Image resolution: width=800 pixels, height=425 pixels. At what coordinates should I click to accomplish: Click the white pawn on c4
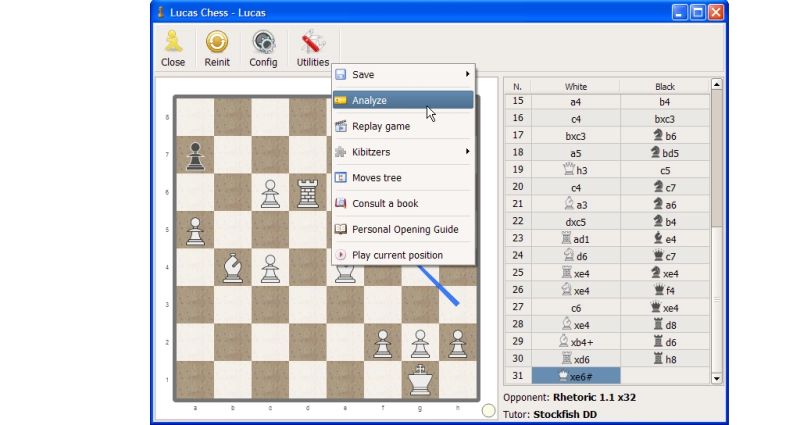[x=270, y=268]
